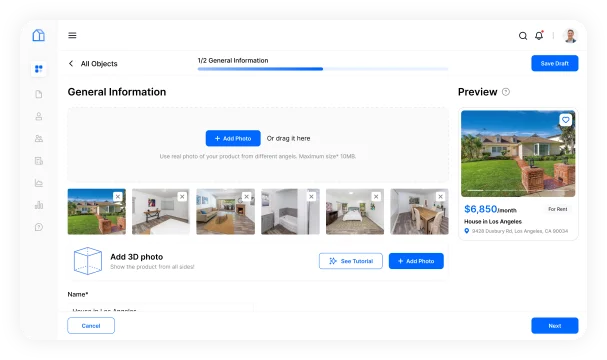Image resolution: width=607 pixels, height=360 pixels.
Task: Click the All Objects link
Action: (99, 63)
